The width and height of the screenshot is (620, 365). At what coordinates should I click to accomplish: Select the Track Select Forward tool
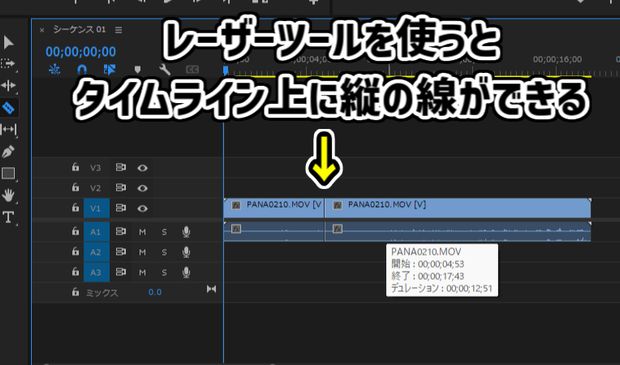coord(8,64)
